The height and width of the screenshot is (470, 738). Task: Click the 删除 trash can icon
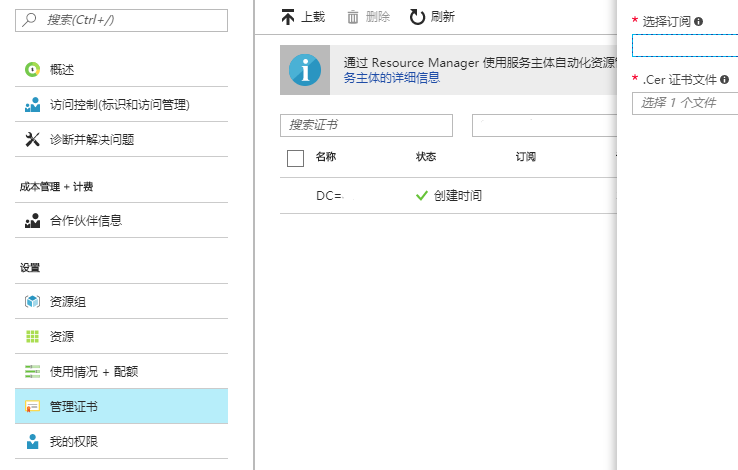pos(353,17)
